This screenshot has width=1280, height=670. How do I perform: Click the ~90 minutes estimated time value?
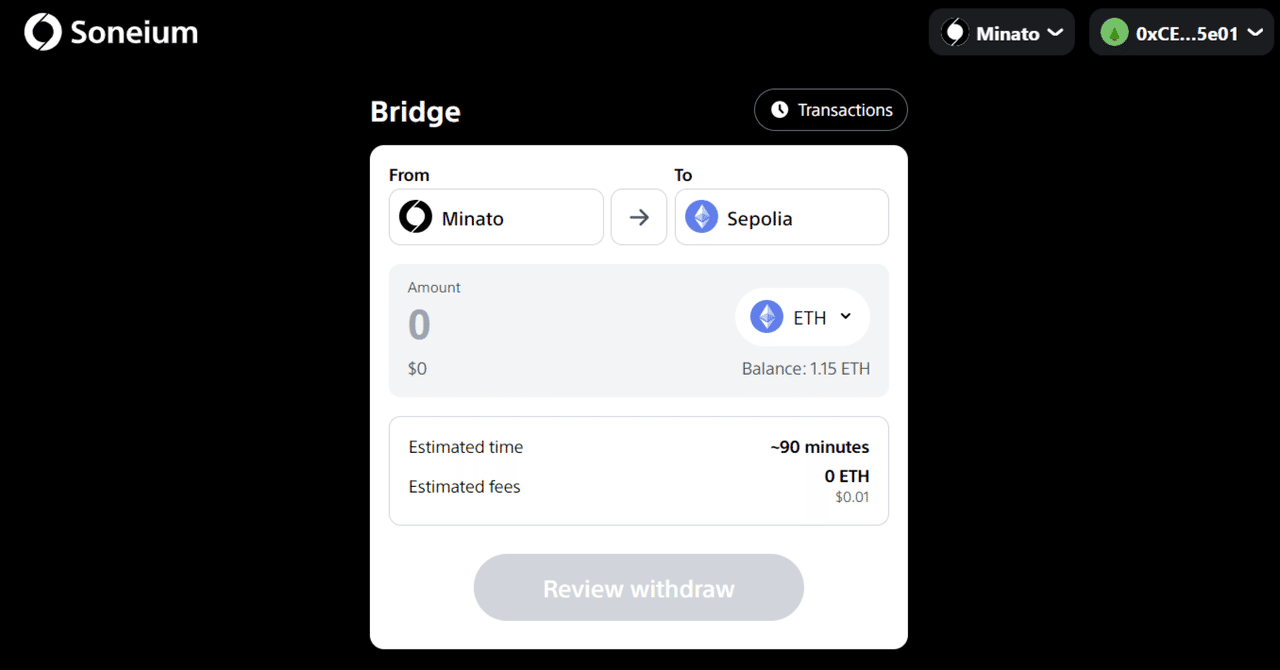[x=819, y=447]
